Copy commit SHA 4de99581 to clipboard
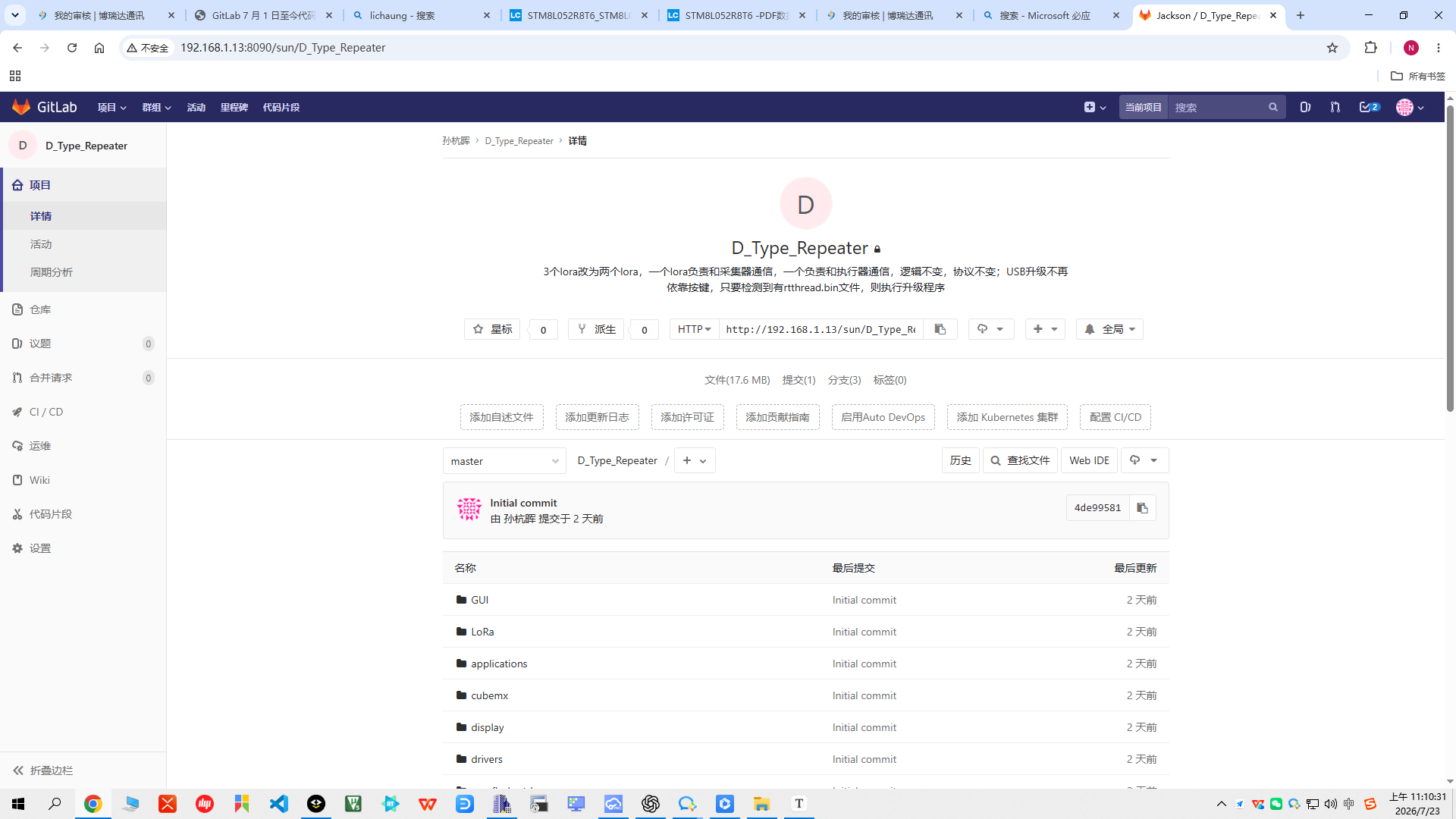The height and width of the screenshot is (819, 1456). click(x=1143, y=508)
